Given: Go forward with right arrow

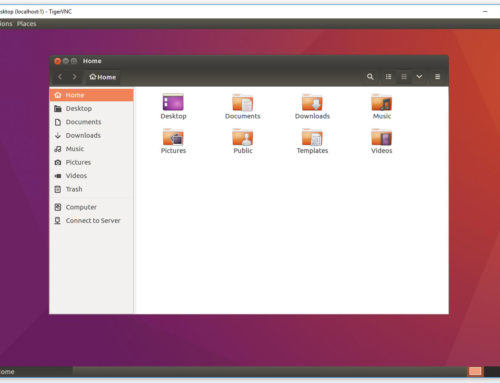Looking at the screenshot, I should point(74,77).
